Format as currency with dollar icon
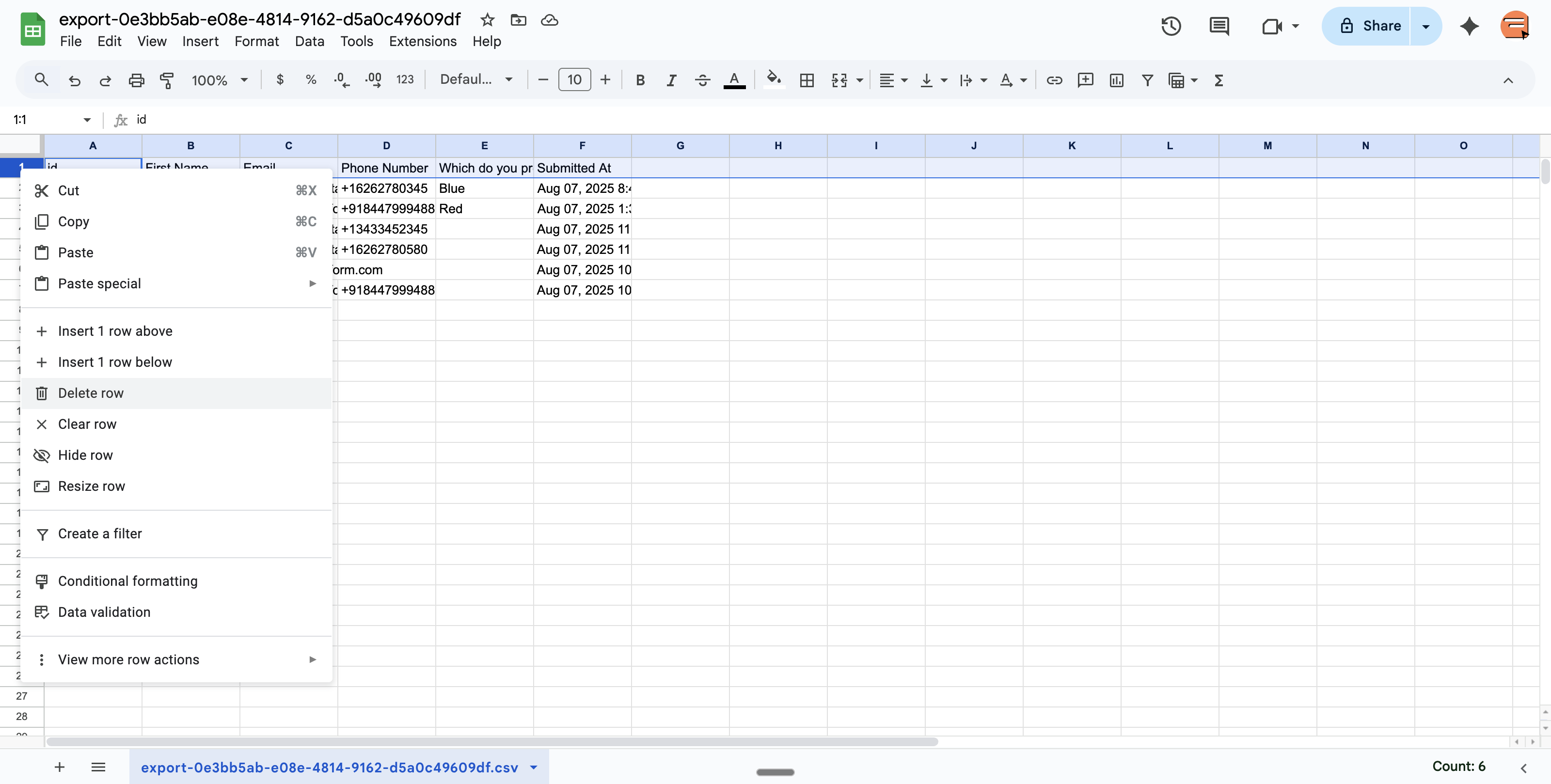Image resolution: width=1551 pixels, height=784 pixels. tap(280, 79)
